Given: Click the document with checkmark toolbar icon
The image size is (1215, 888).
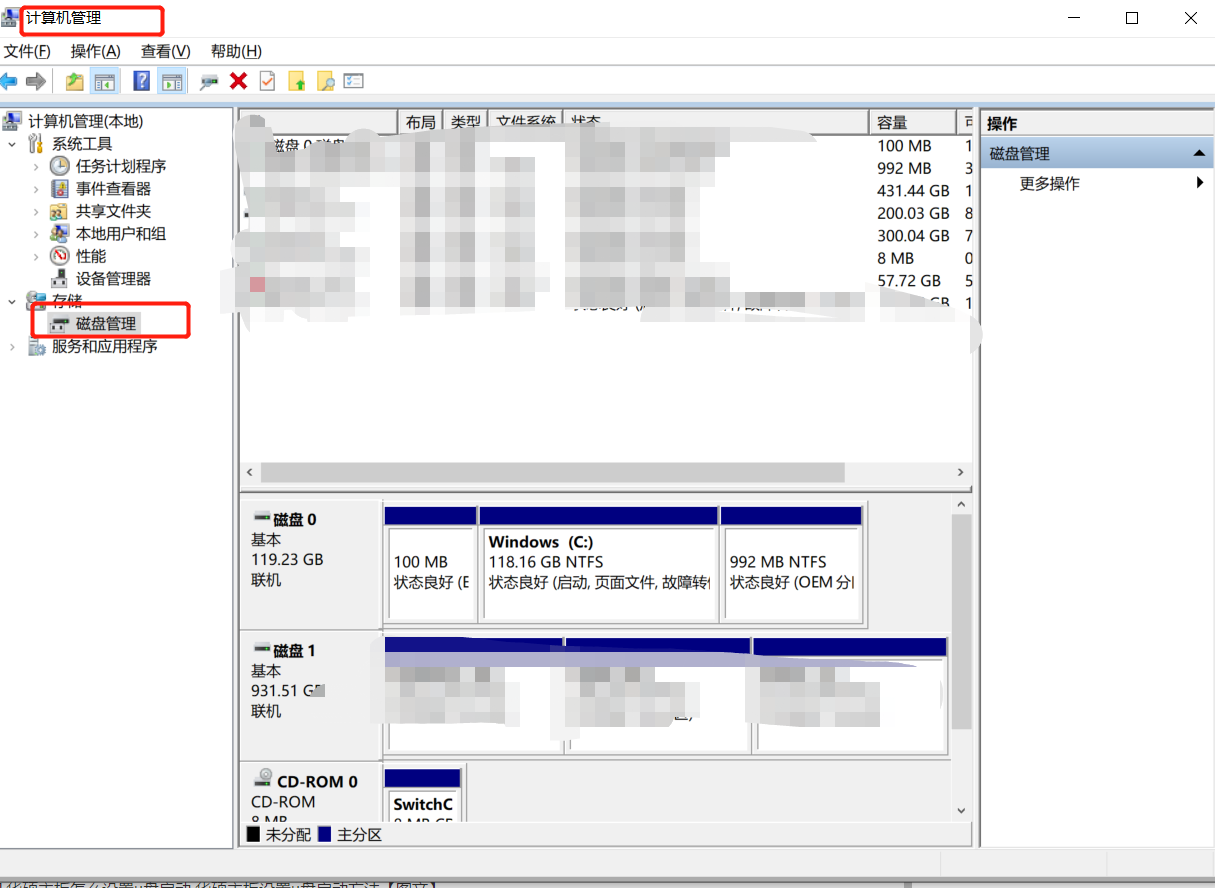Looking at the screenshot, I should pos(266,81).
